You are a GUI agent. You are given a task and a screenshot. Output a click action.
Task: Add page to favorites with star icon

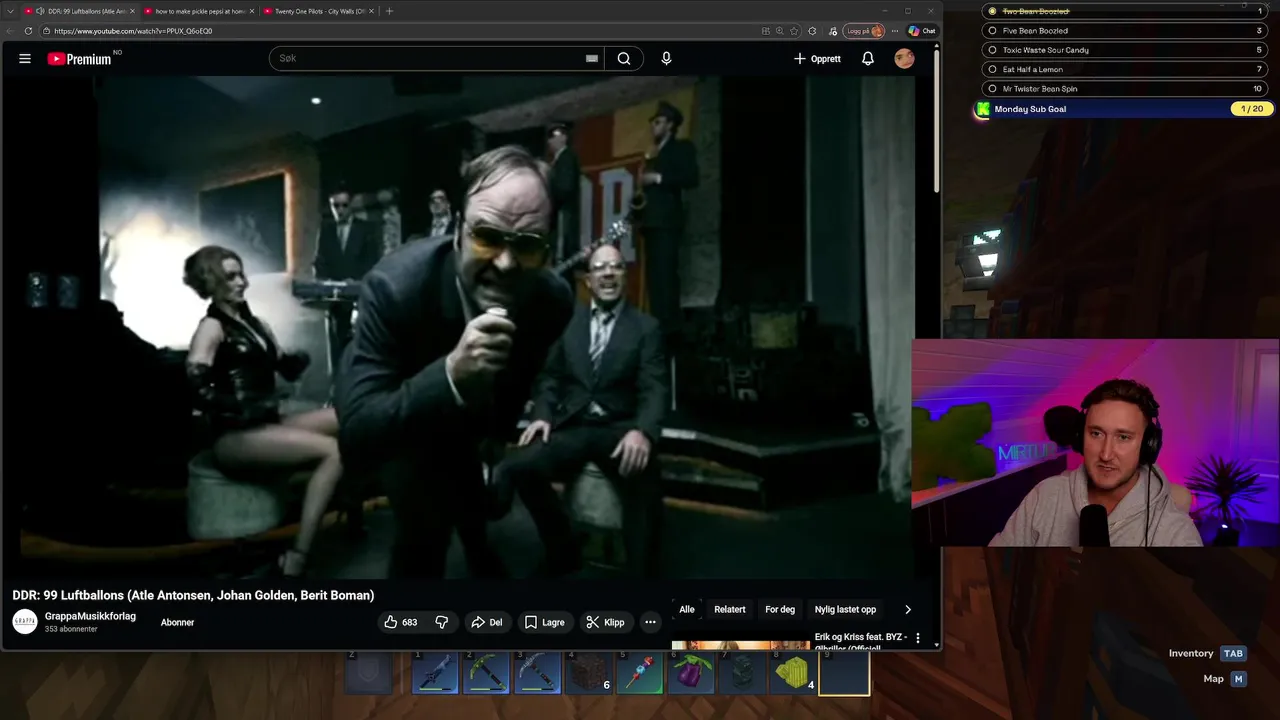(x=795, y=31)
